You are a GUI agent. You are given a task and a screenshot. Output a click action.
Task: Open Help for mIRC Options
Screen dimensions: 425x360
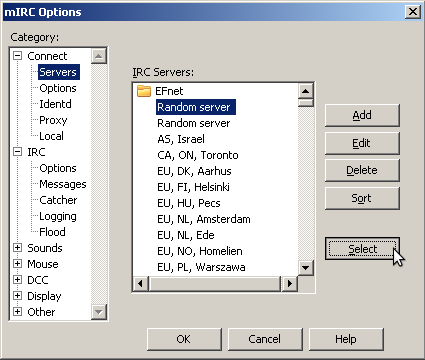point(346,339)
